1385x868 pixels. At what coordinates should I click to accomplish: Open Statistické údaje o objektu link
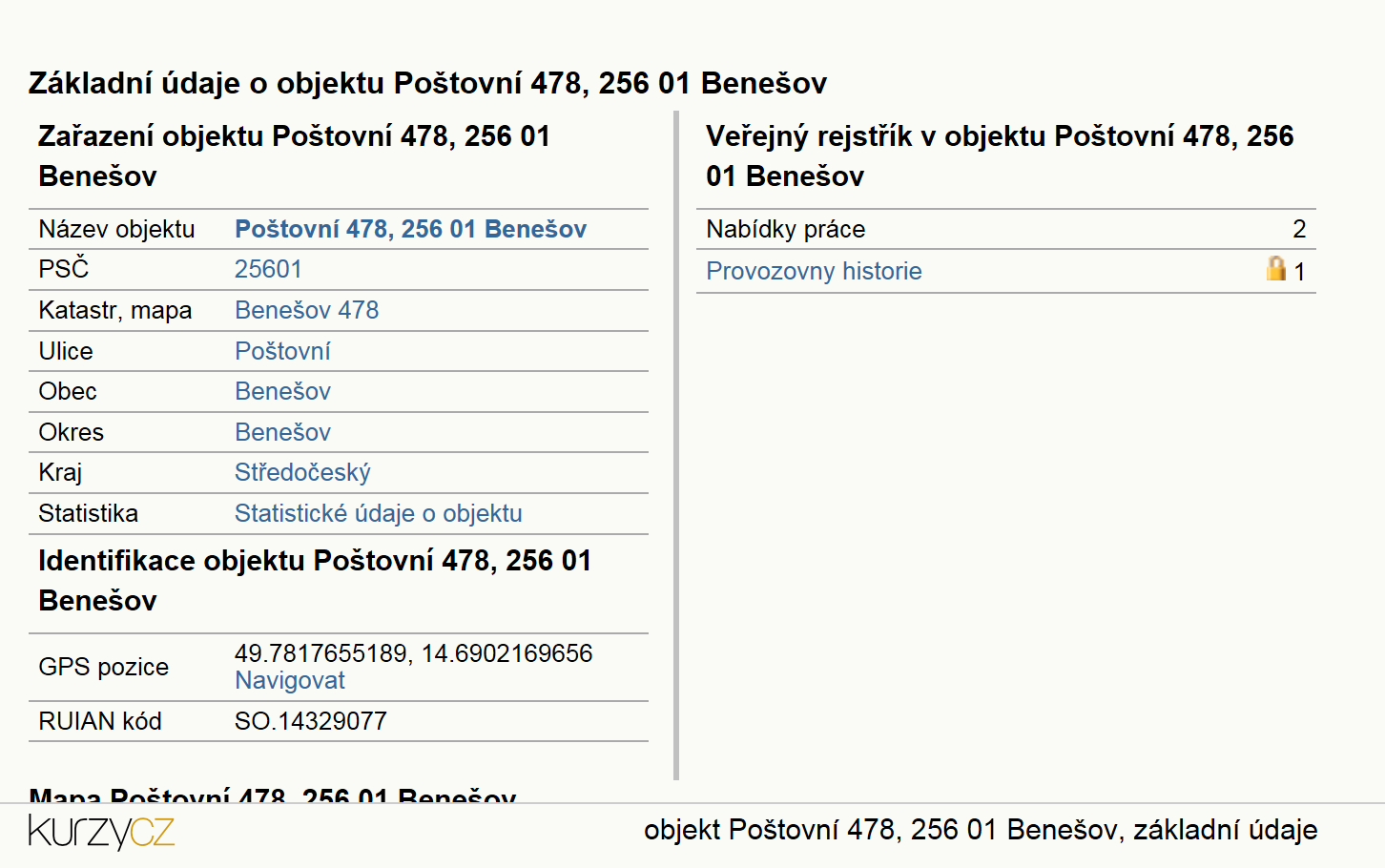click(379, 513)
